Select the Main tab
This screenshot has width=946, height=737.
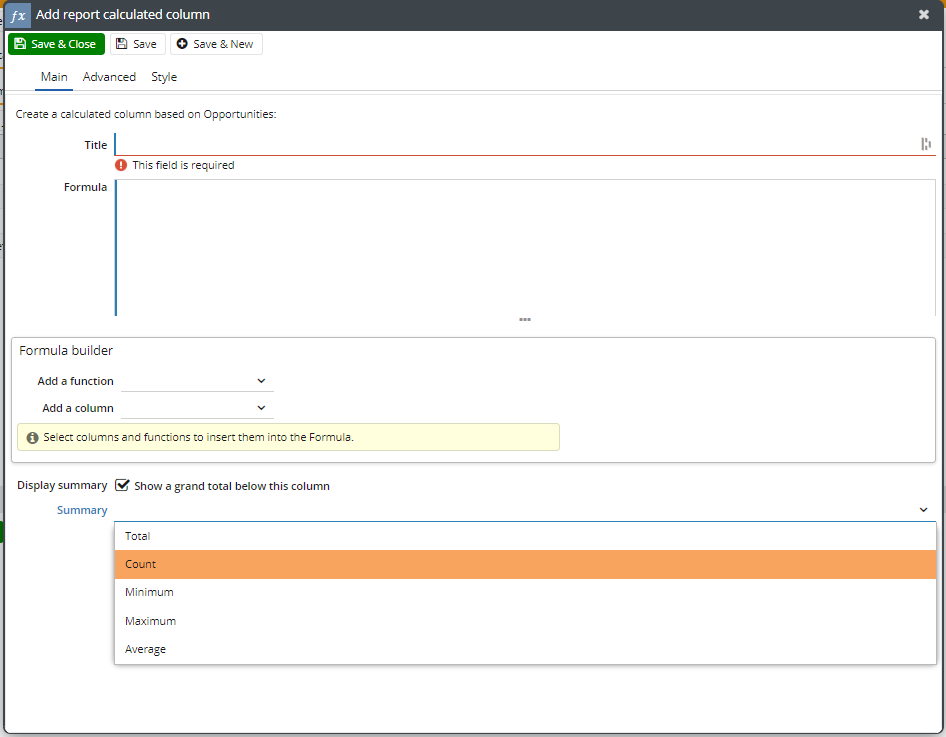54,77
